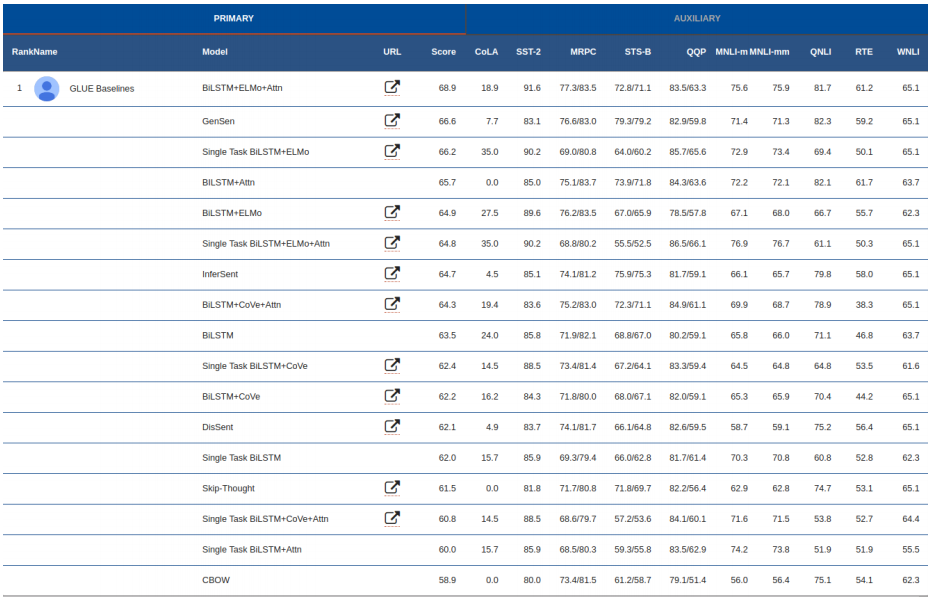Image resolution: width=932 pixels, height=604 pixels.
Task: Open Skip-Thought URL link icon
Action: pyautogui.click(x=392, y=488)
